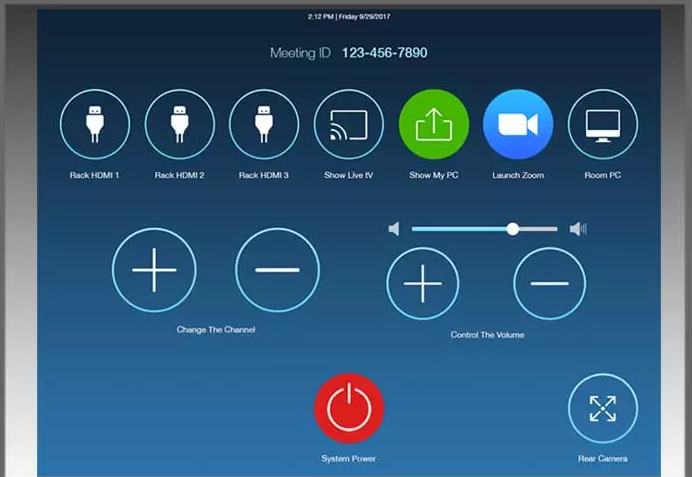Launch Zoom with the blue camera icon
692x477 pixels.
pyautogui.click(x=518, y=124)
